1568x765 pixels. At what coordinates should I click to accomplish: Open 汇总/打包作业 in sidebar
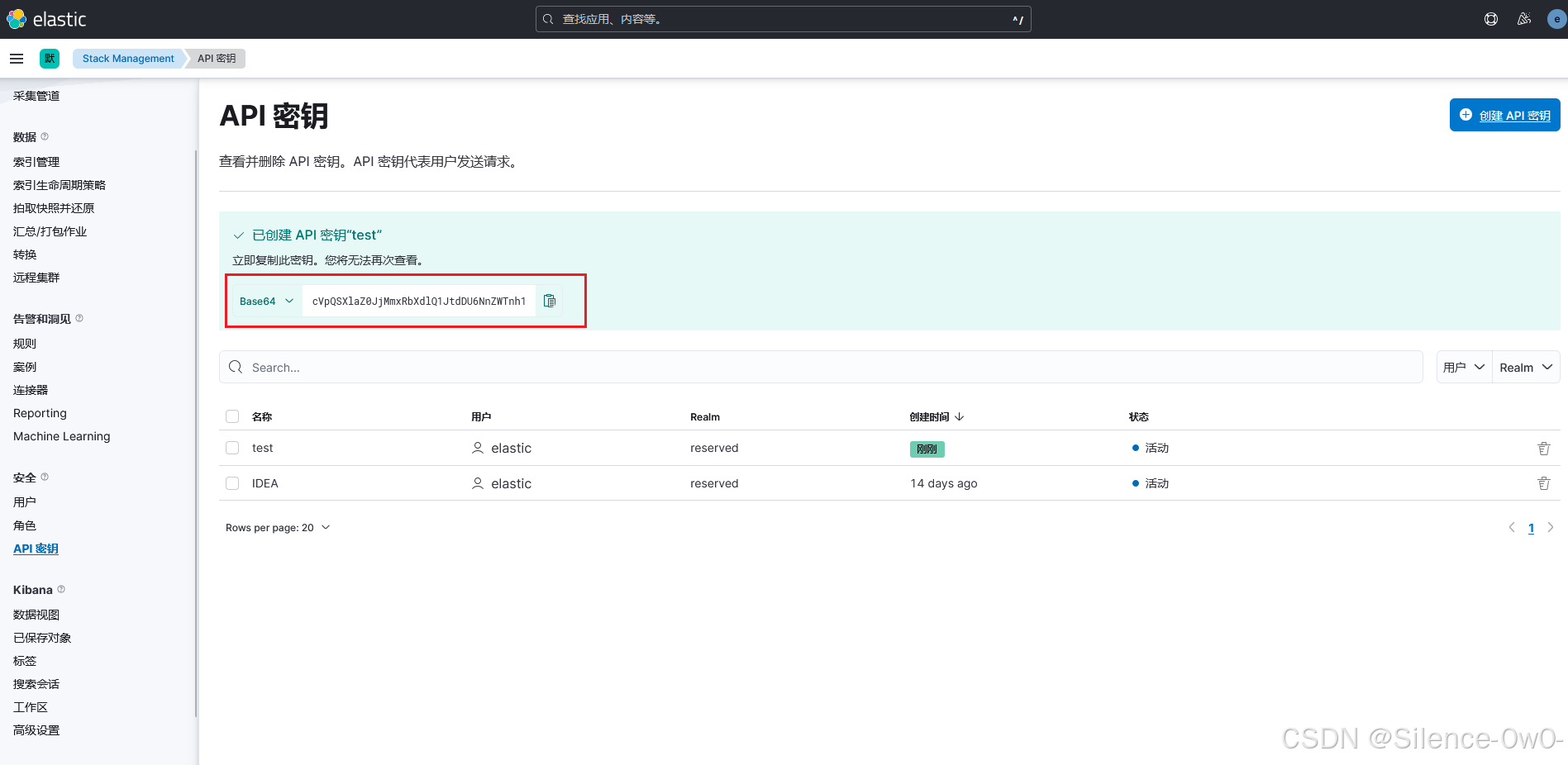(50, 231)
